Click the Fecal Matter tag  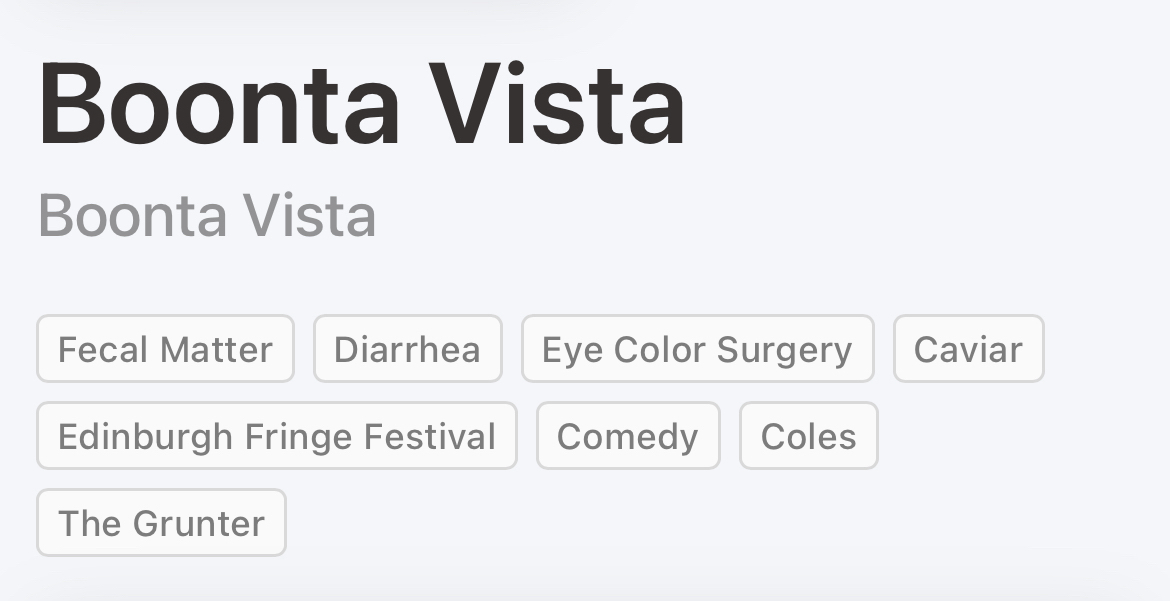165,349
